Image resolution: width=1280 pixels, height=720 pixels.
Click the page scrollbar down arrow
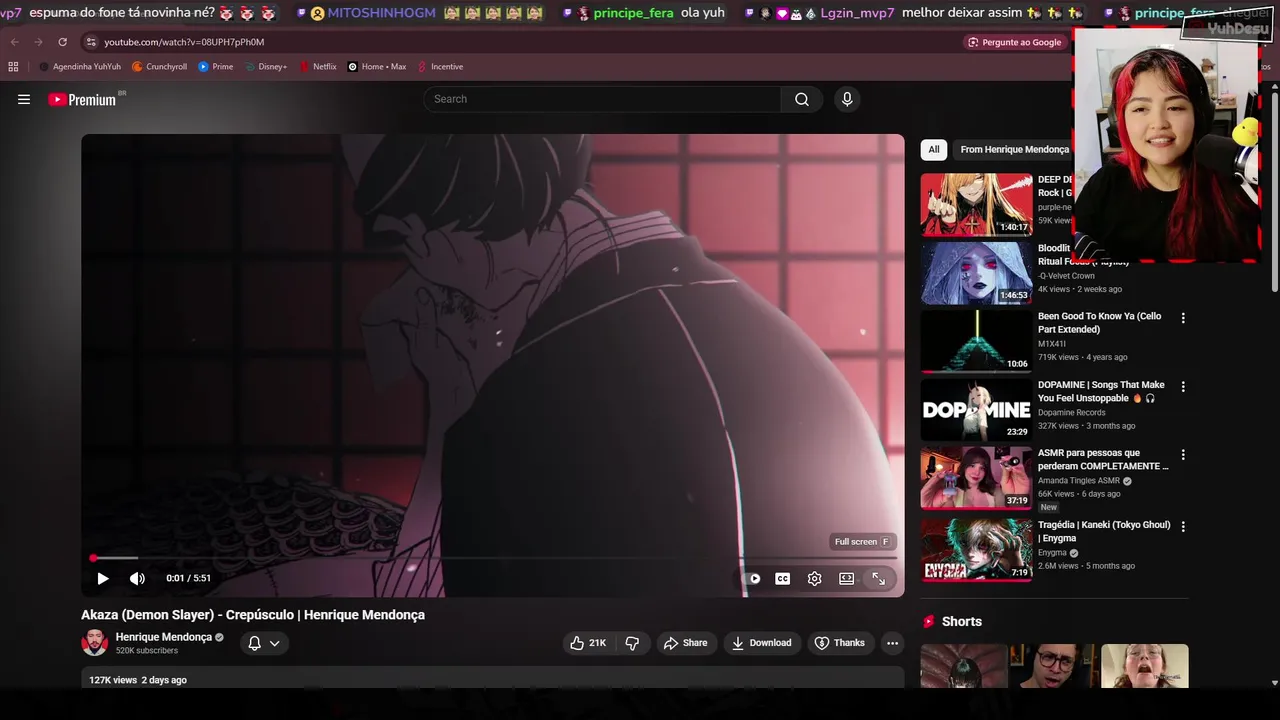point(1274,683)
